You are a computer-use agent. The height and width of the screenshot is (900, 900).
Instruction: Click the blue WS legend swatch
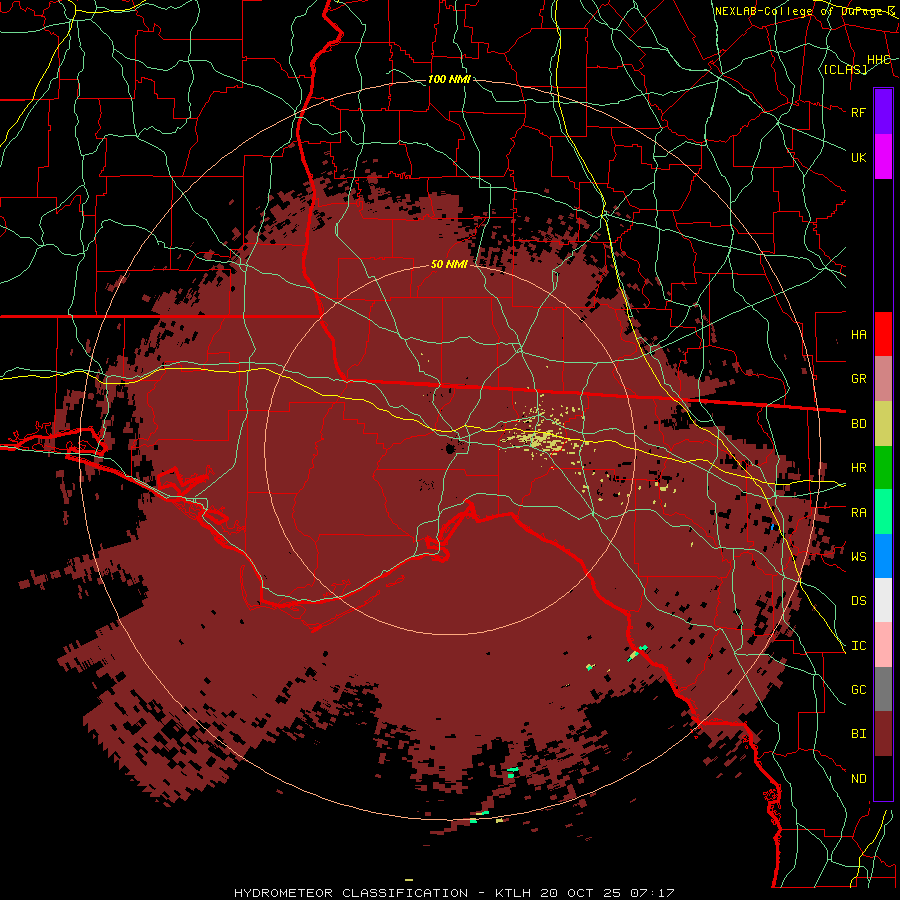(x=883, y=556)
